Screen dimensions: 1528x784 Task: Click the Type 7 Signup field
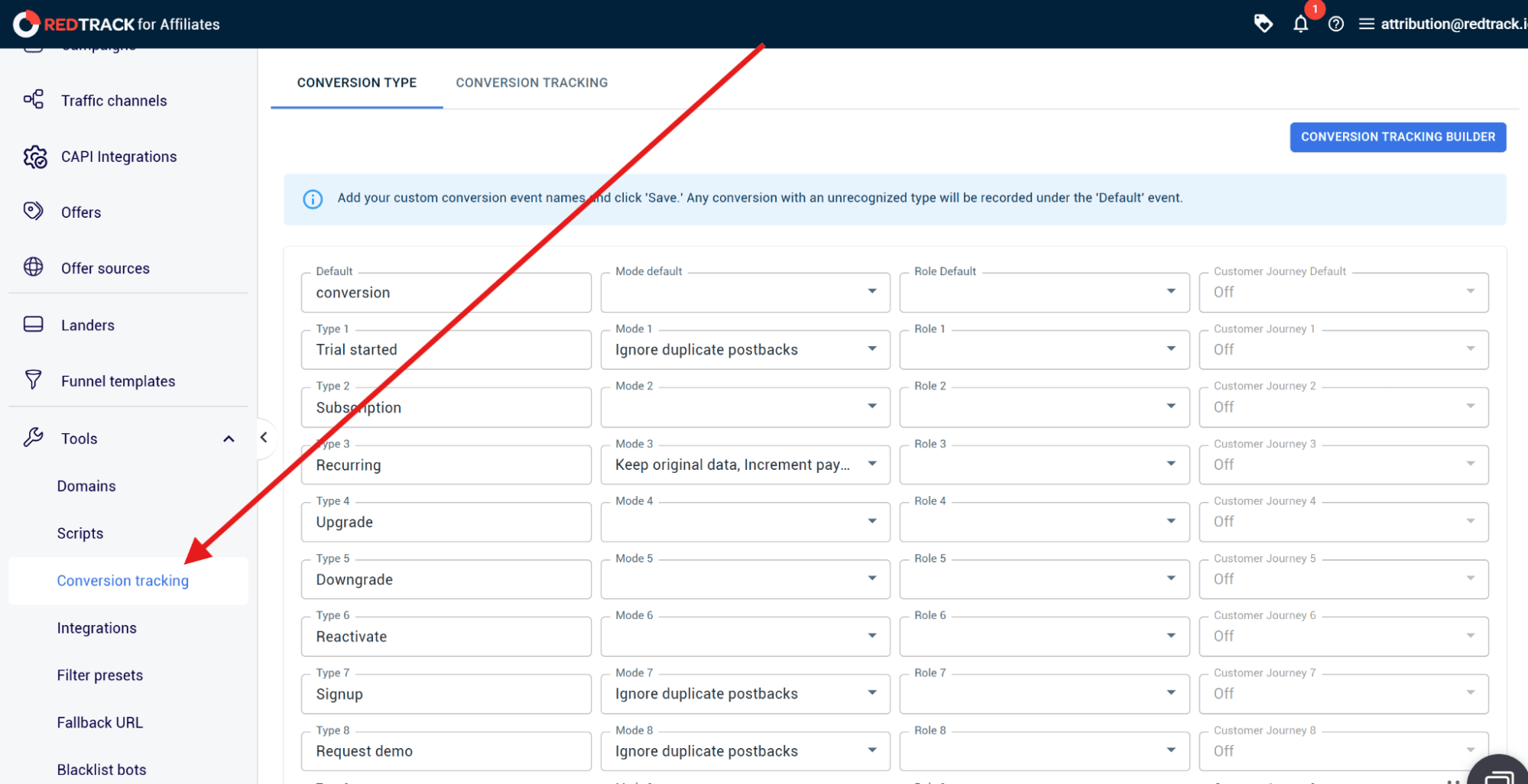(x=446, y=694)
